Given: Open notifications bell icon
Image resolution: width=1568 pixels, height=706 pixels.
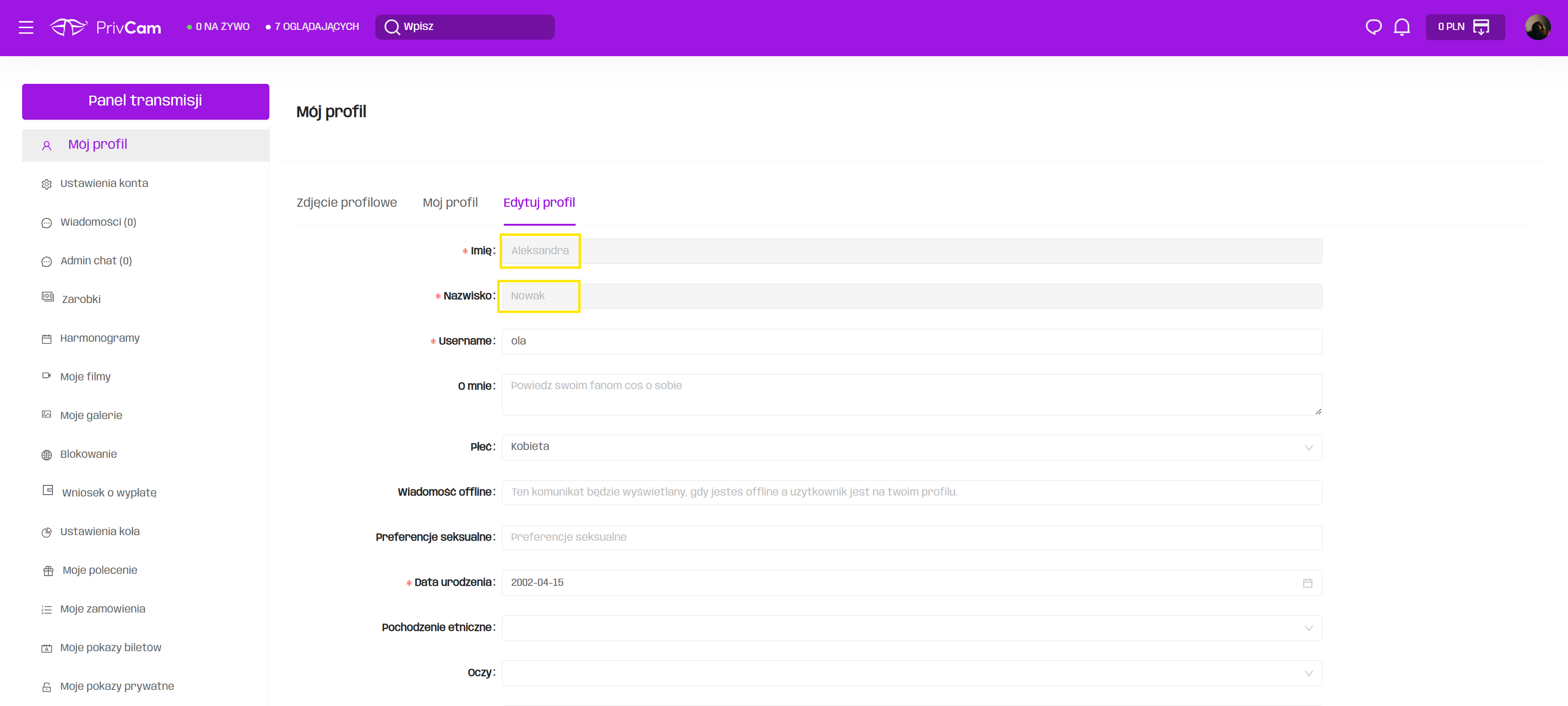Looking at the screenshot, I should [x=1402, y=27].
